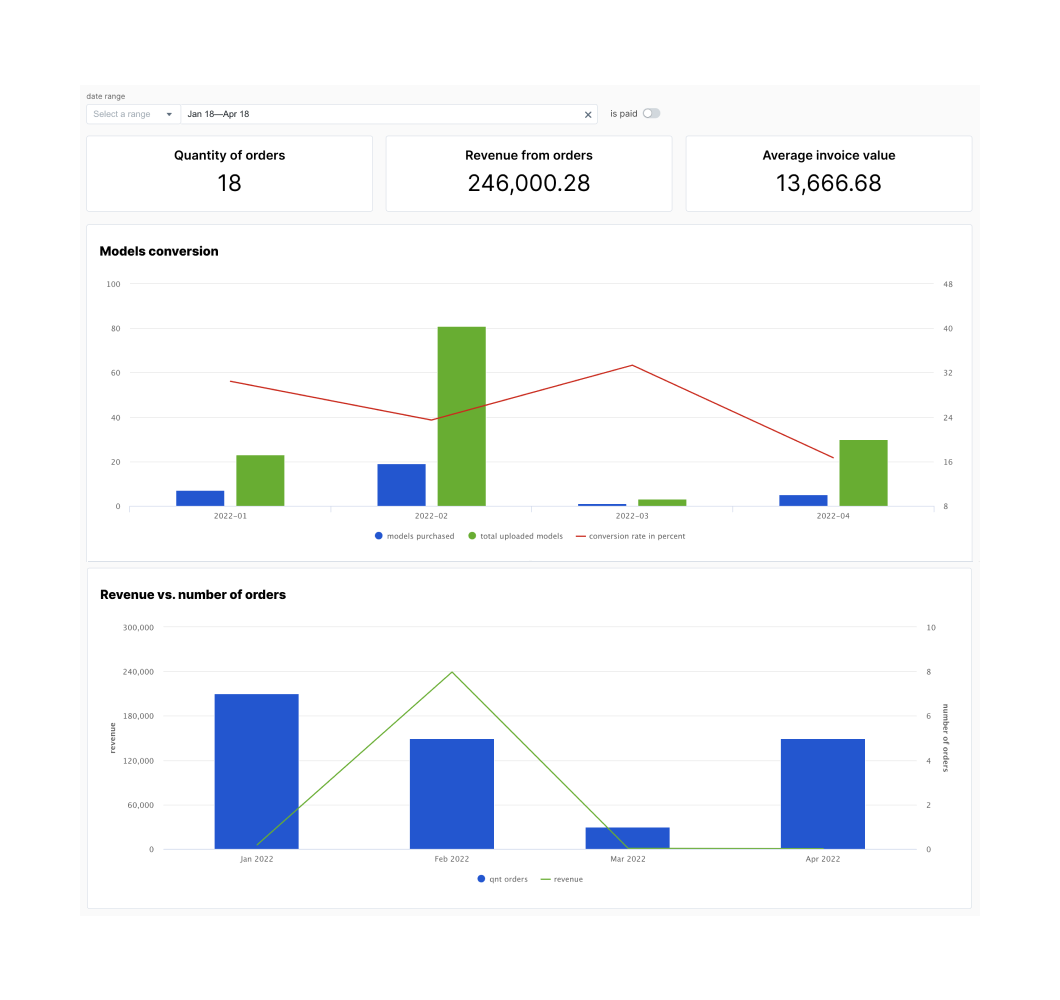Select the 'Revenue vs. number of orders' title
1060x1000 pixels.
(192, 594)
